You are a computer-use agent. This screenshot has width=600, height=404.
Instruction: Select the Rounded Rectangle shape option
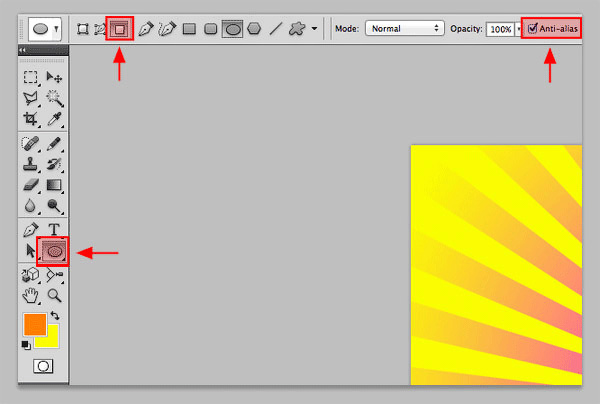(210, 29)
